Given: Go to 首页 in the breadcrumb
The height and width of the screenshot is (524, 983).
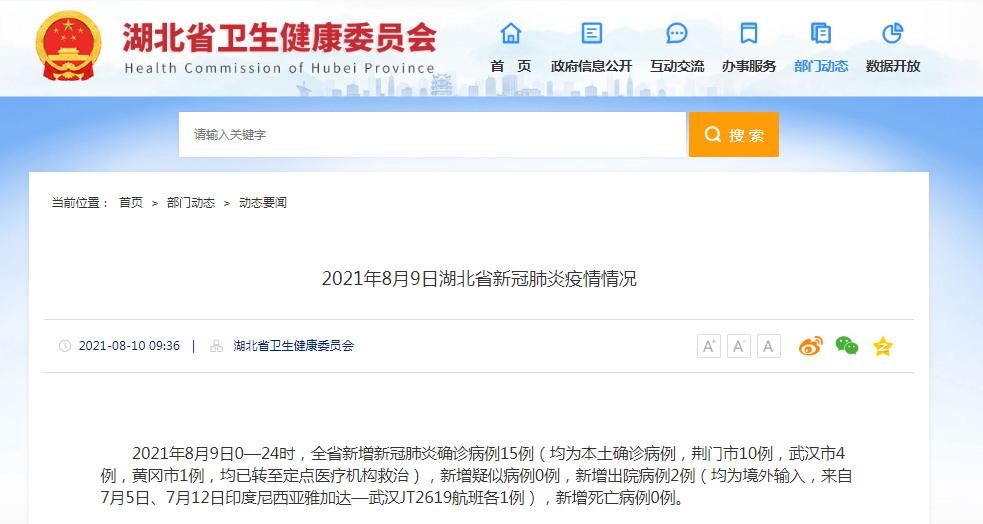Looking at the screenshot, I should pos(131,202).
